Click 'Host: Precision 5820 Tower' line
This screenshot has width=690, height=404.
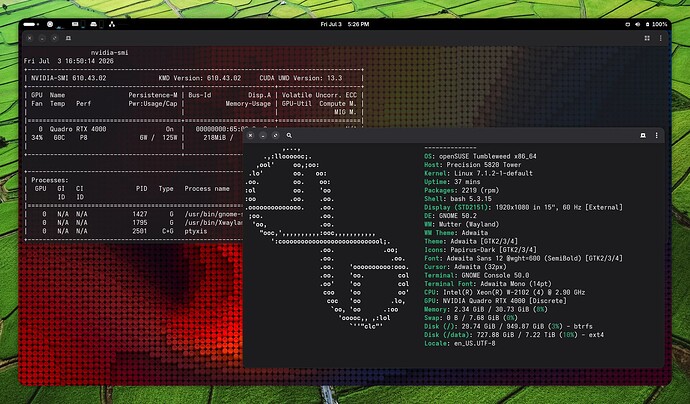pos(473,165)
